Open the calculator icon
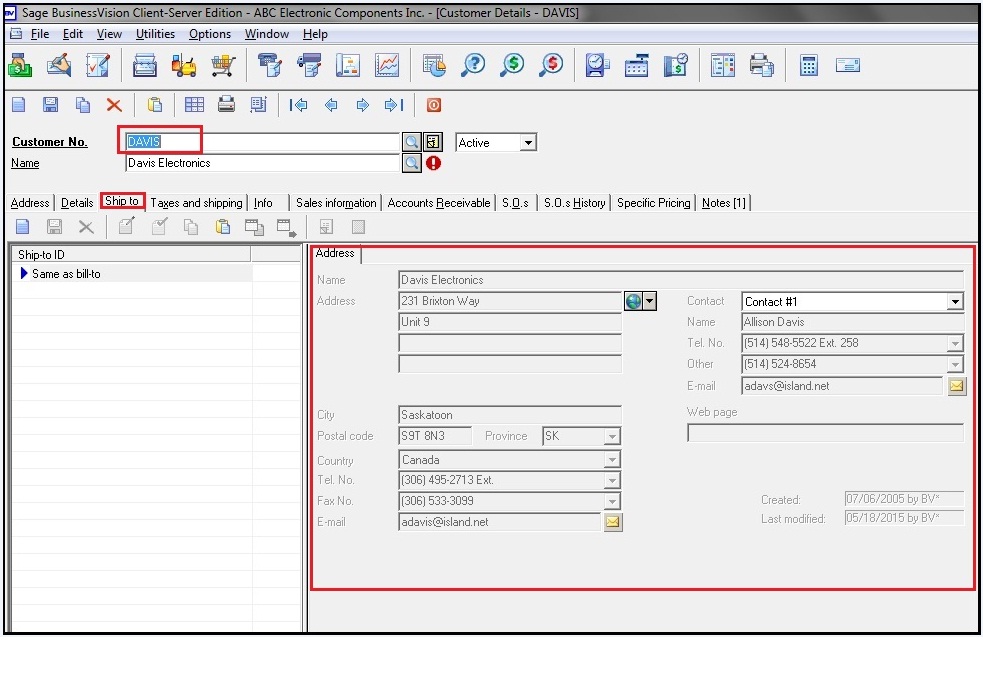Viewport: 983px width, 677px height. [809, 65]
